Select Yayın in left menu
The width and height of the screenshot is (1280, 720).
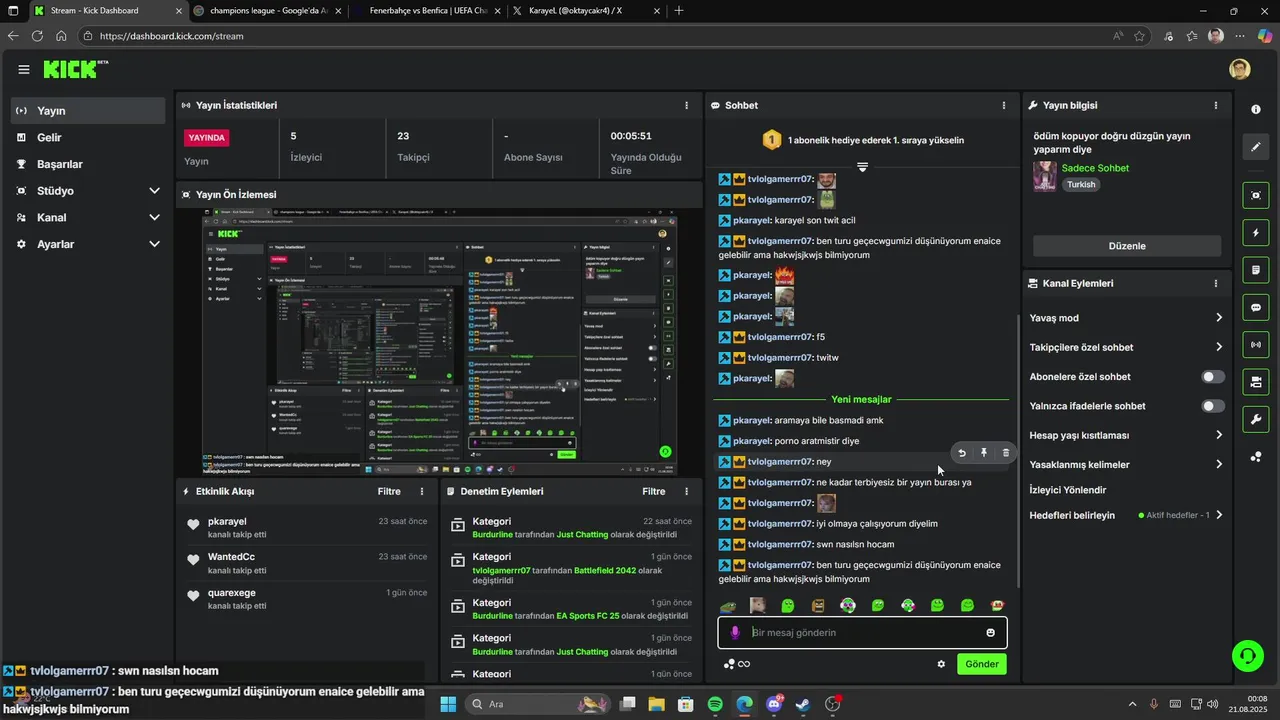(88, 111)
